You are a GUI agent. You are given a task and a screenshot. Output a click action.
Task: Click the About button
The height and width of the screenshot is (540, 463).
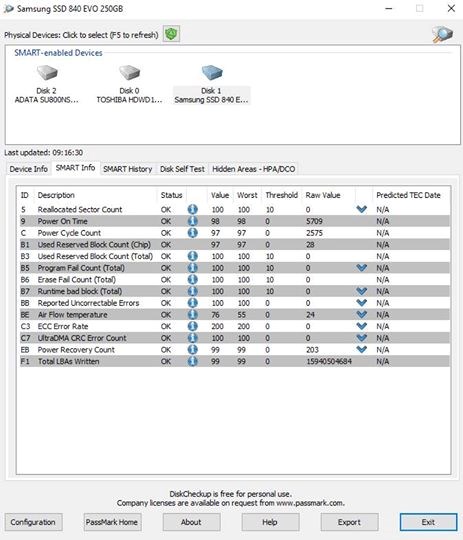point(191,522)
